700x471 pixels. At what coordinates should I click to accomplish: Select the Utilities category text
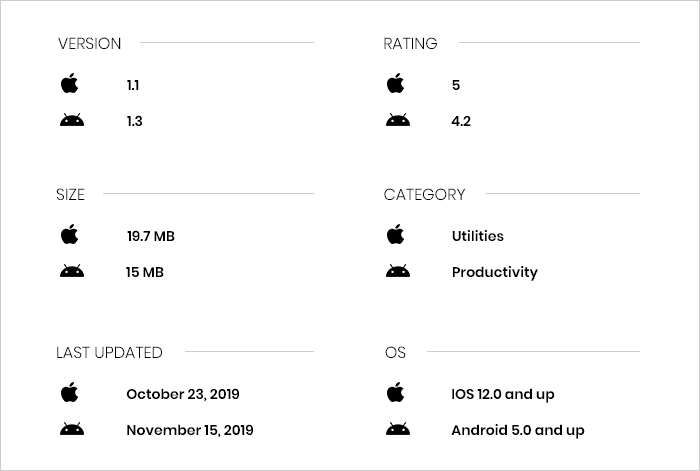pyautogui.click(x=478, y=236)
